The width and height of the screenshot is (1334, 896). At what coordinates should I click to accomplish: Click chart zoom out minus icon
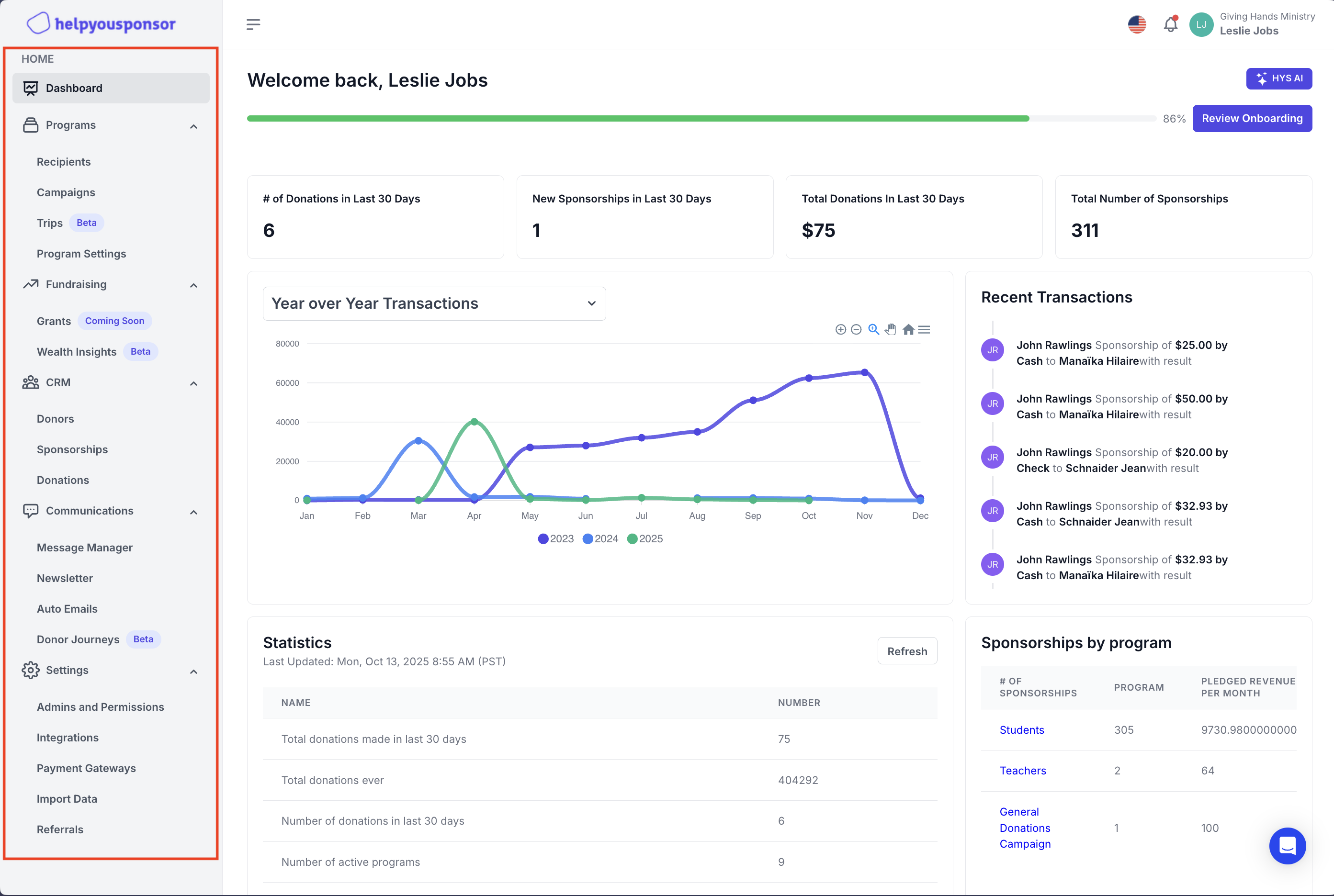[x=856, y=330]
